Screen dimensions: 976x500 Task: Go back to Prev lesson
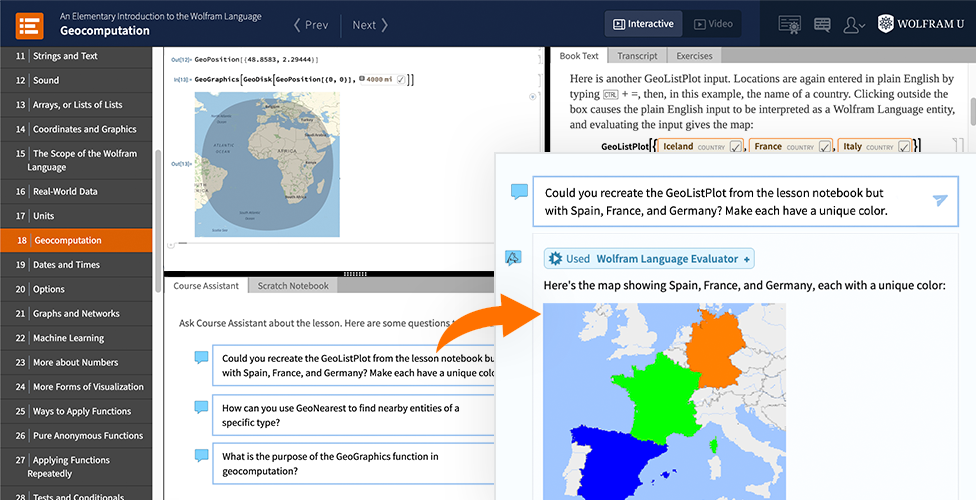[311, 25]
